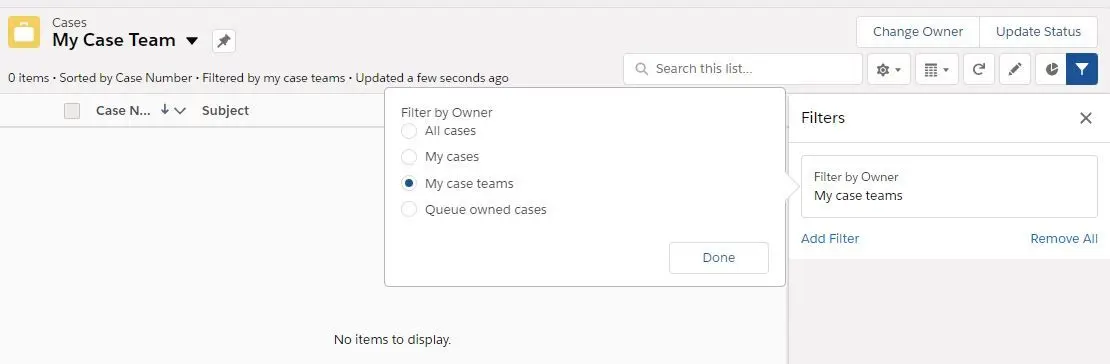Pin the My Case Team list view
The width and height of the screenshot is (1110, 364).
click(224, 41)
